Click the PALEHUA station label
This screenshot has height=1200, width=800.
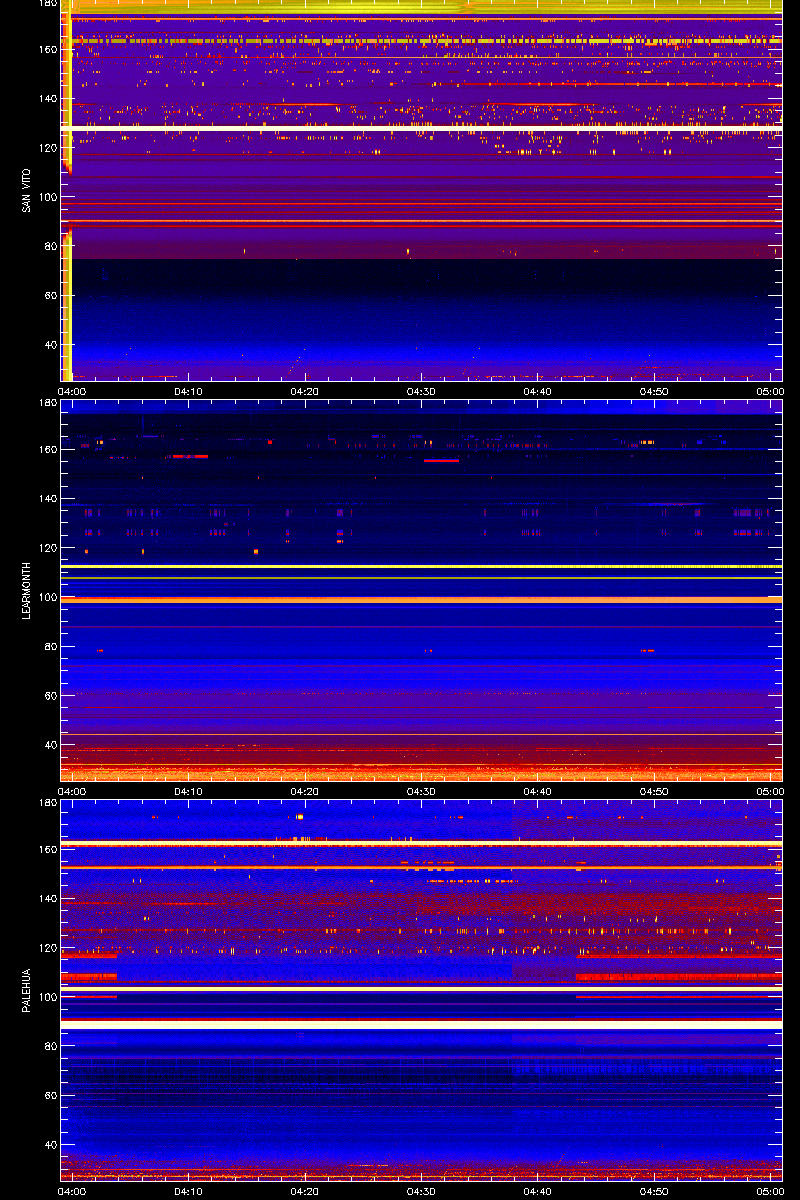pyautogui.click(x=26, y=990)
